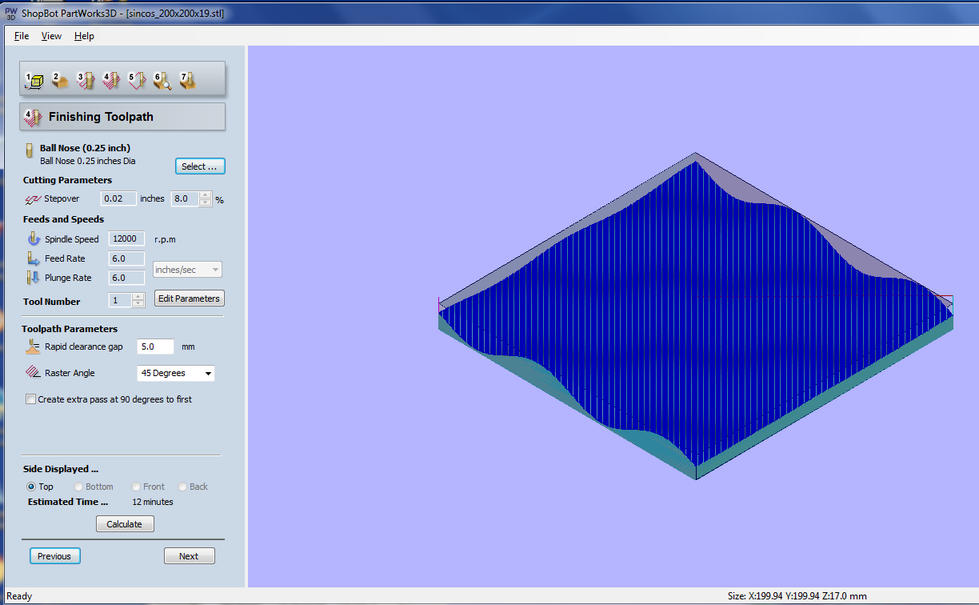Open the Help menu
Viewport: 979px width, 605px height.
click(x=84, y=36)
